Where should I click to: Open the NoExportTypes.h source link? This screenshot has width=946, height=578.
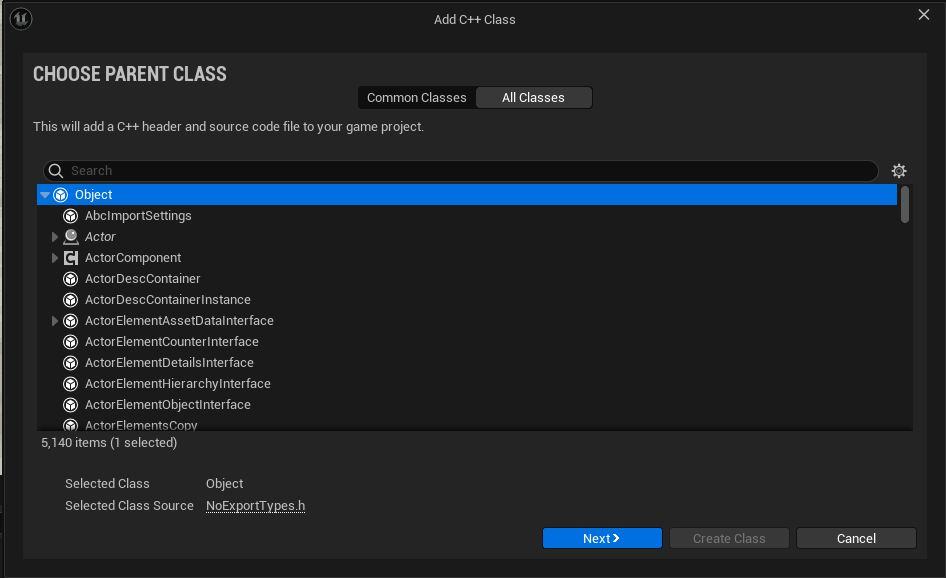tap(255, 505)
